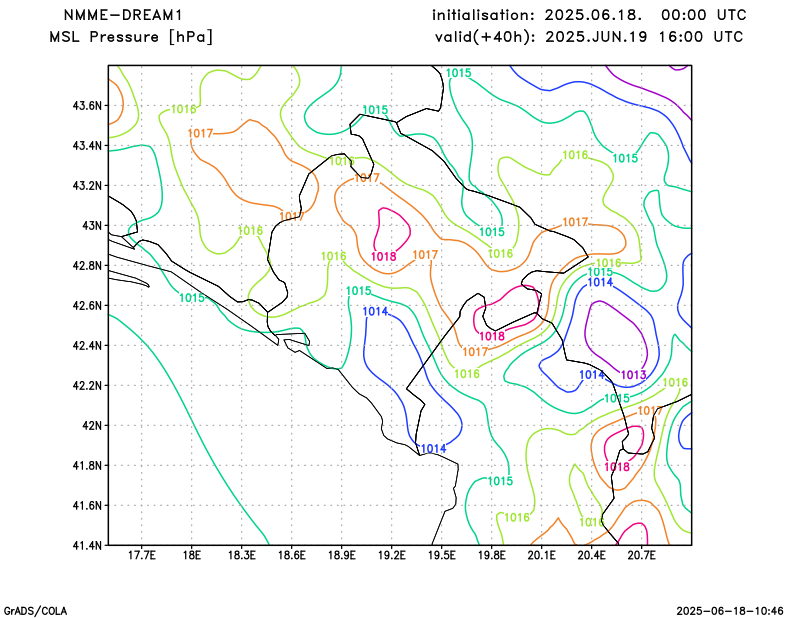Click the 41.8N latitude label
The width and height of the screenshot is (800, 618).
point(87,465)
